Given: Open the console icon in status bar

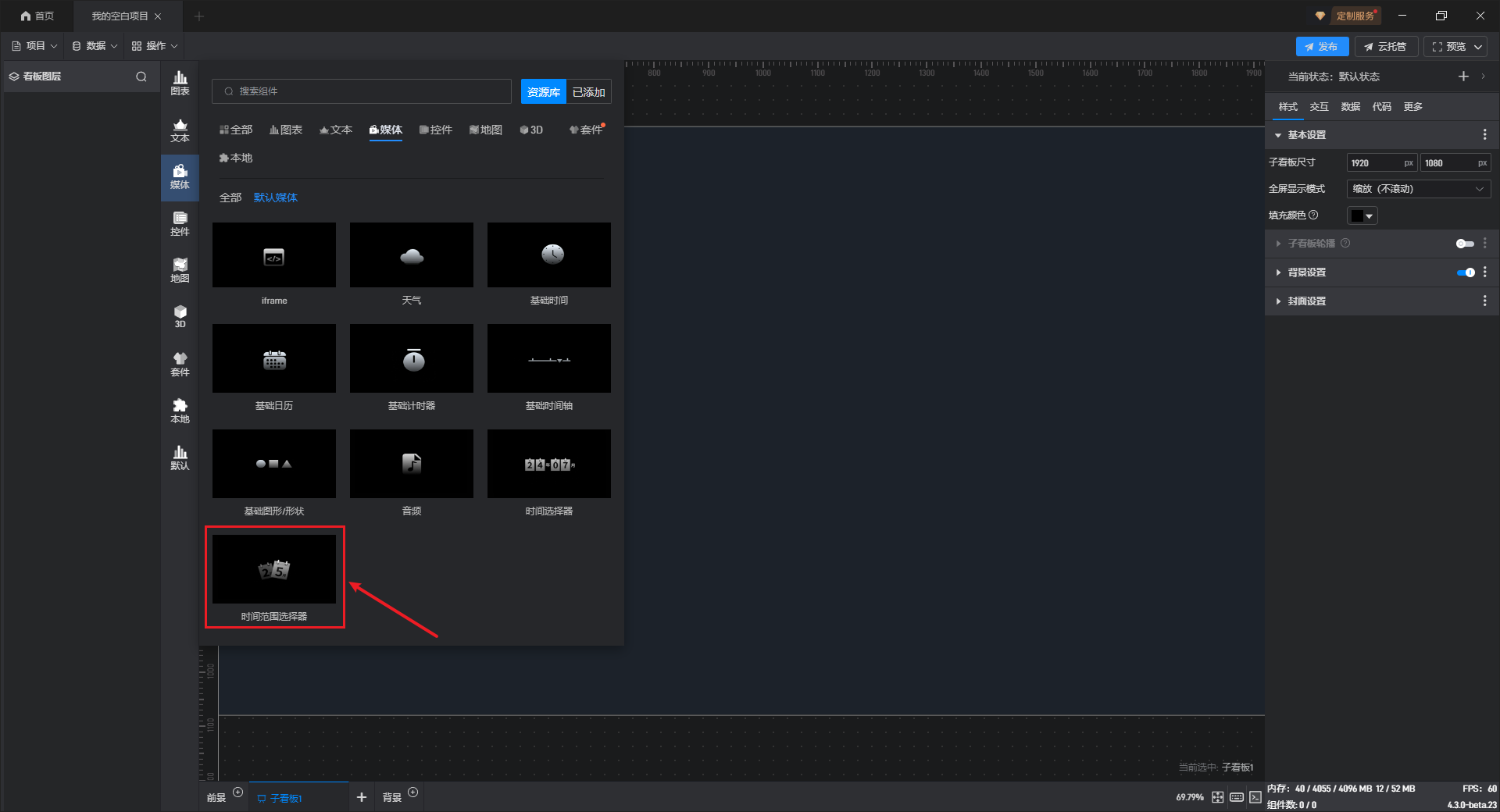Looking at the screenshot, I should (x=1255, y=797).
